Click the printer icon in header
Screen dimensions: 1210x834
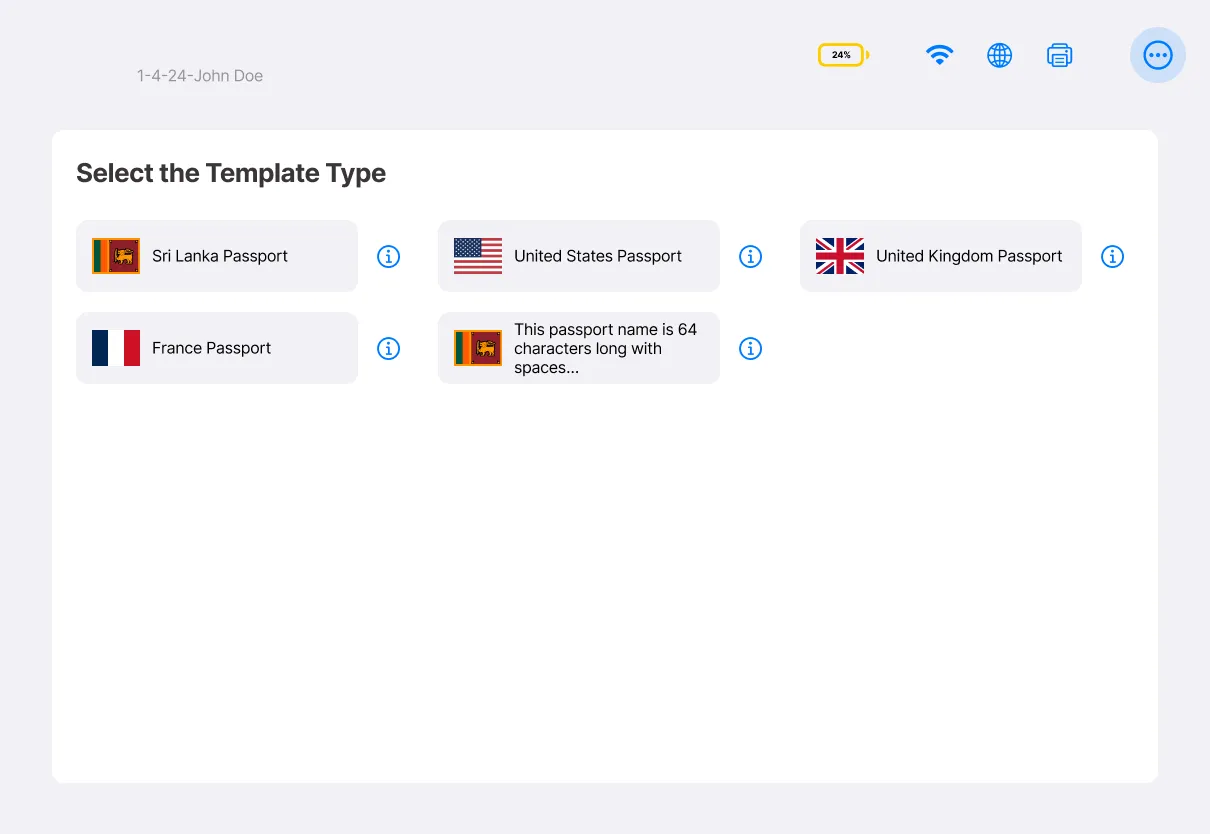(1059, 55)
